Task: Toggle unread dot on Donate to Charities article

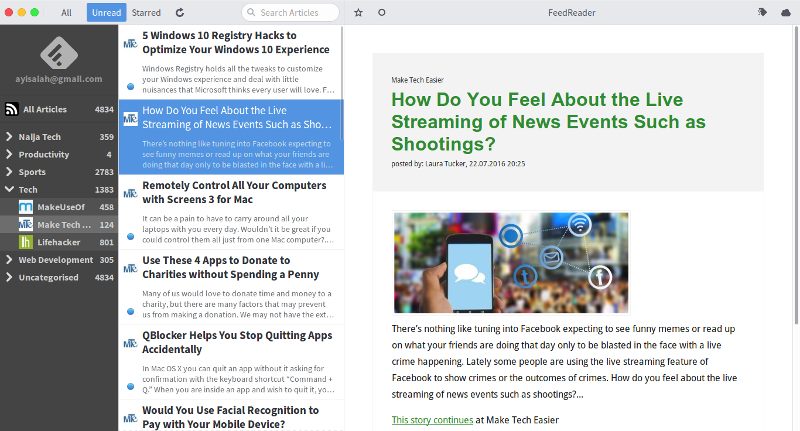Action: (x=131, y=312)
